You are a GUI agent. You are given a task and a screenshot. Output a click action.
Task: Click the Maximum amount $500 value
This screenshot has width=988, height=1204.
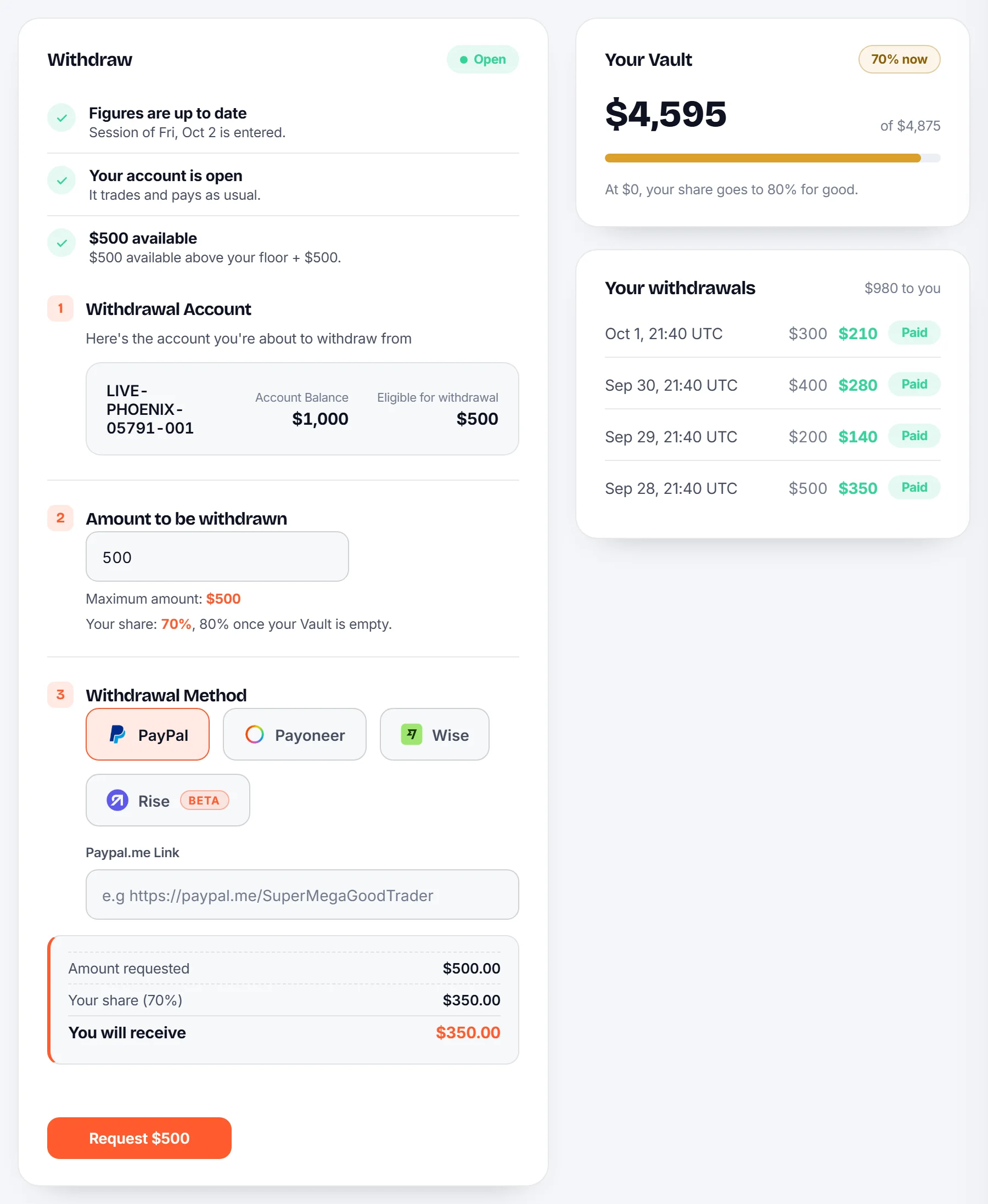[x=223, y=599]
